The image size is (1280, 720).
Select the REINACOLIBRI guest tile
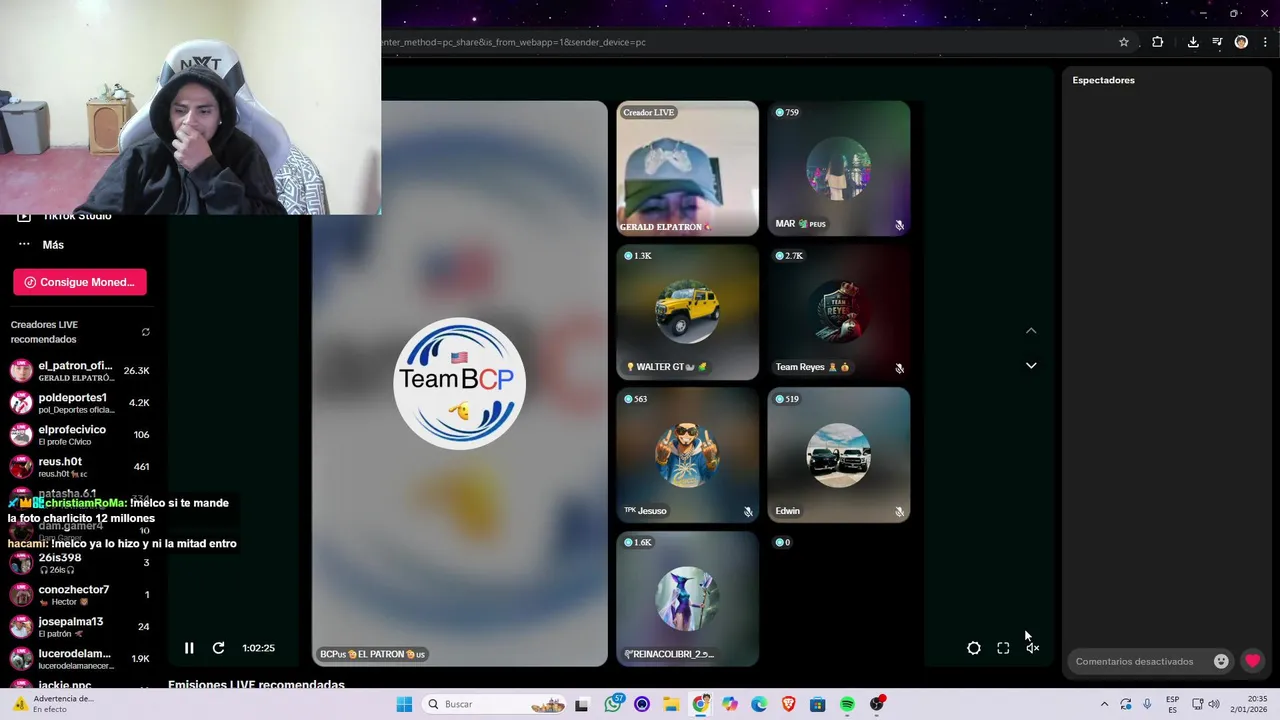click(688, 599)
